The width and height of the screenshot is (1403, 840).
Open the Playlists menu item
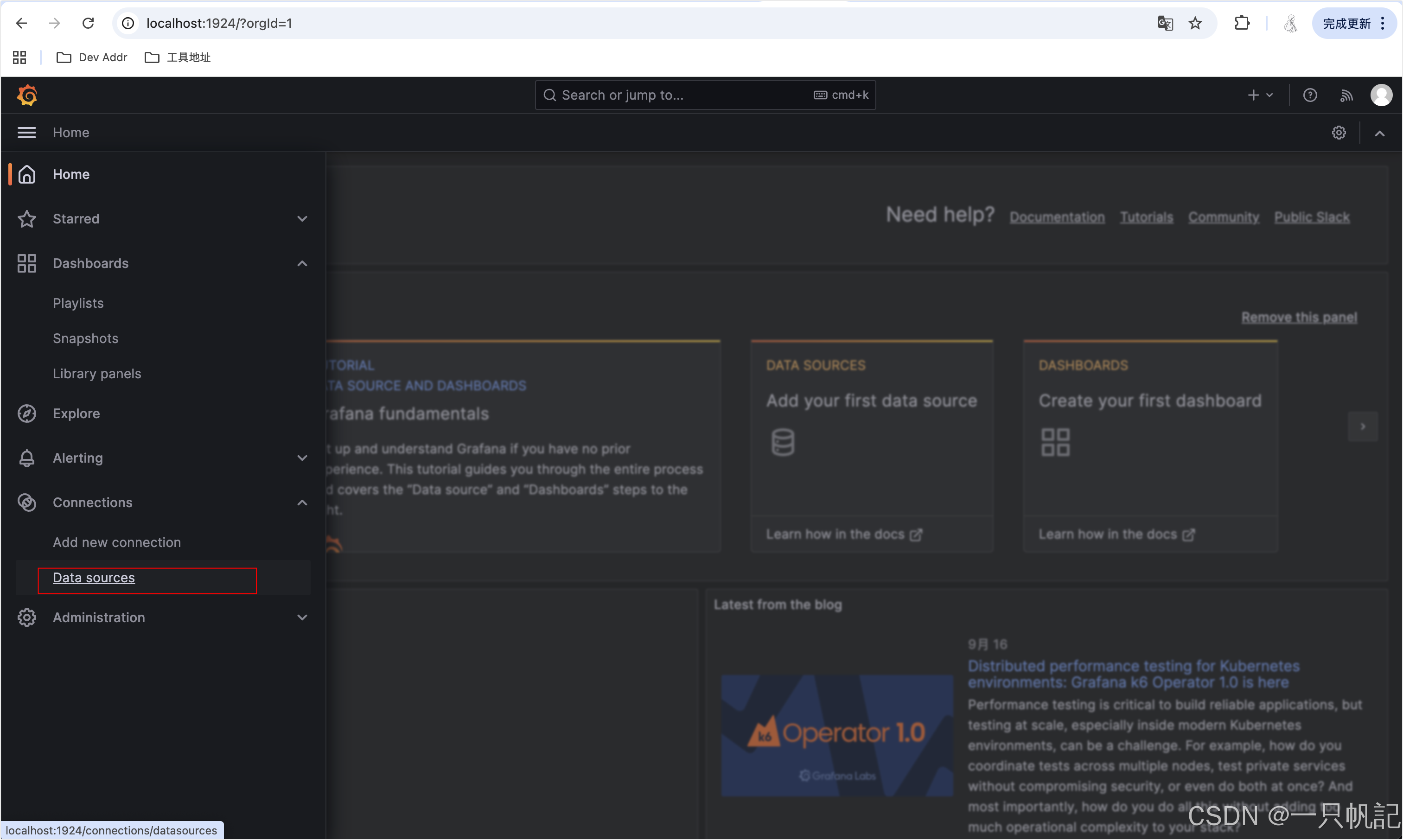[x=78, y=303]
